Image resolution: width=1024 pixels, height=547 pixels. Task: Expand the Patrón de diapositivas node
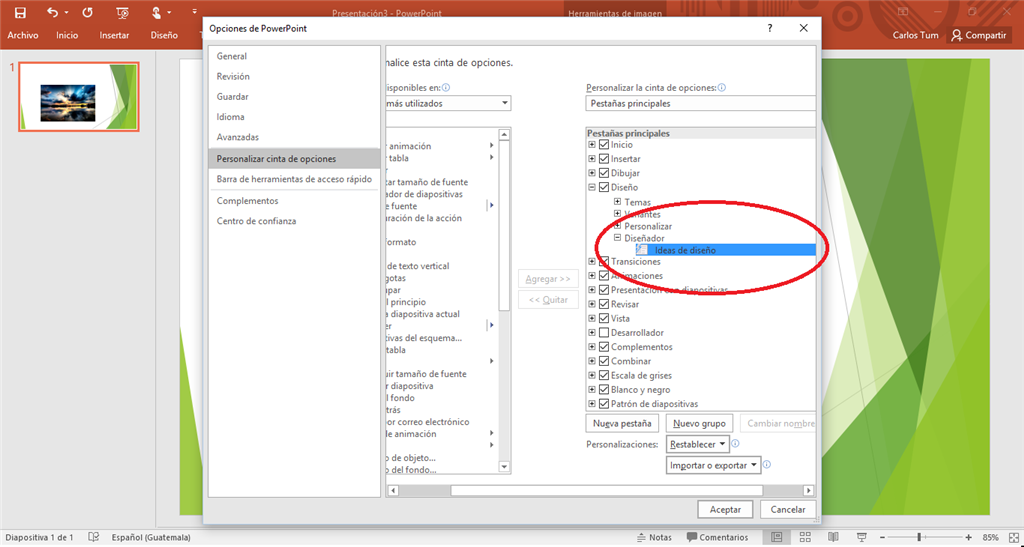click(x=592, y=404)
